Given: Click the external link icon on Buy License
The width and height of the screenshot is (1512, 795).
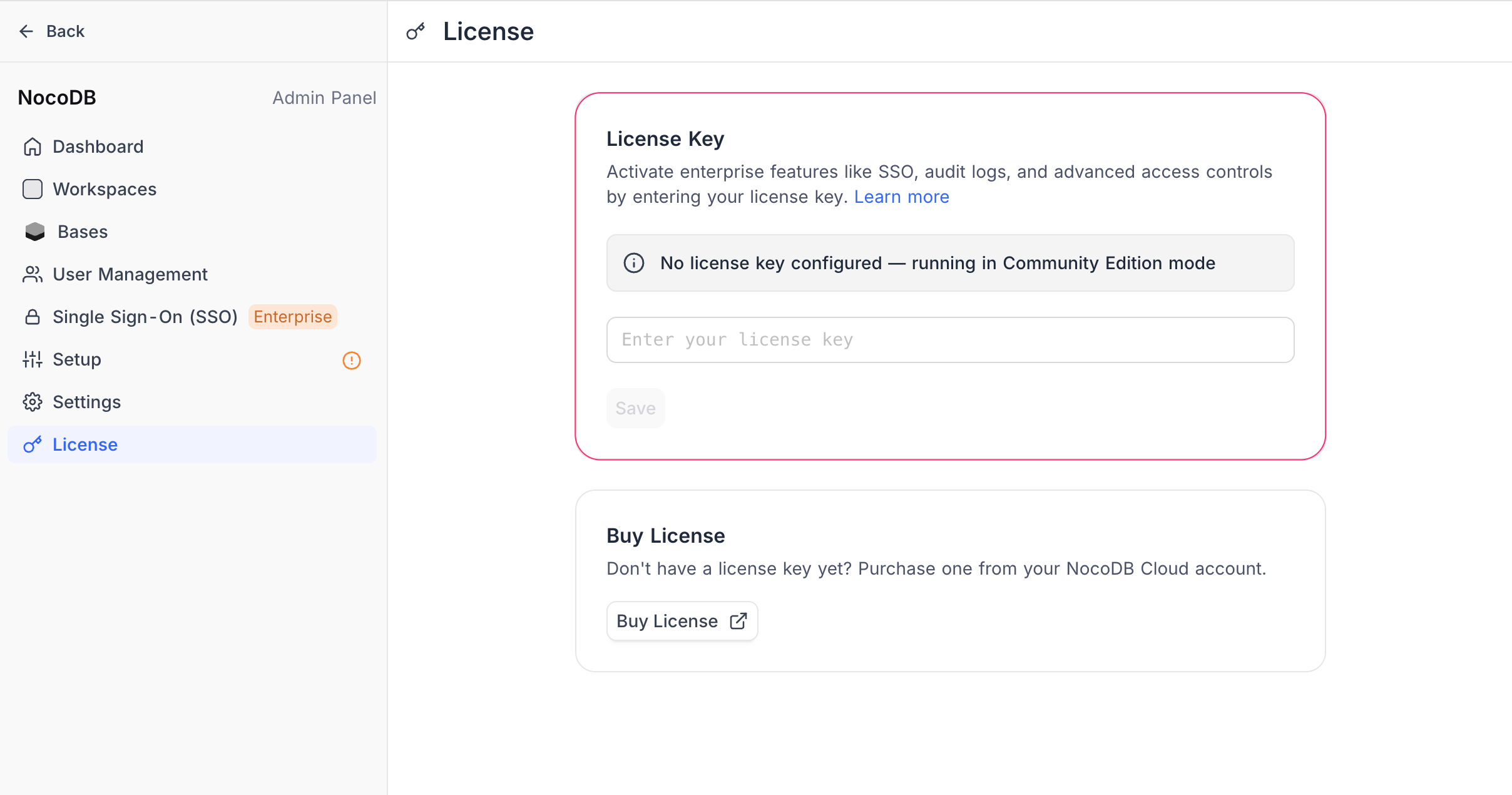Looking at the screenshot, I should coord(738,621).
